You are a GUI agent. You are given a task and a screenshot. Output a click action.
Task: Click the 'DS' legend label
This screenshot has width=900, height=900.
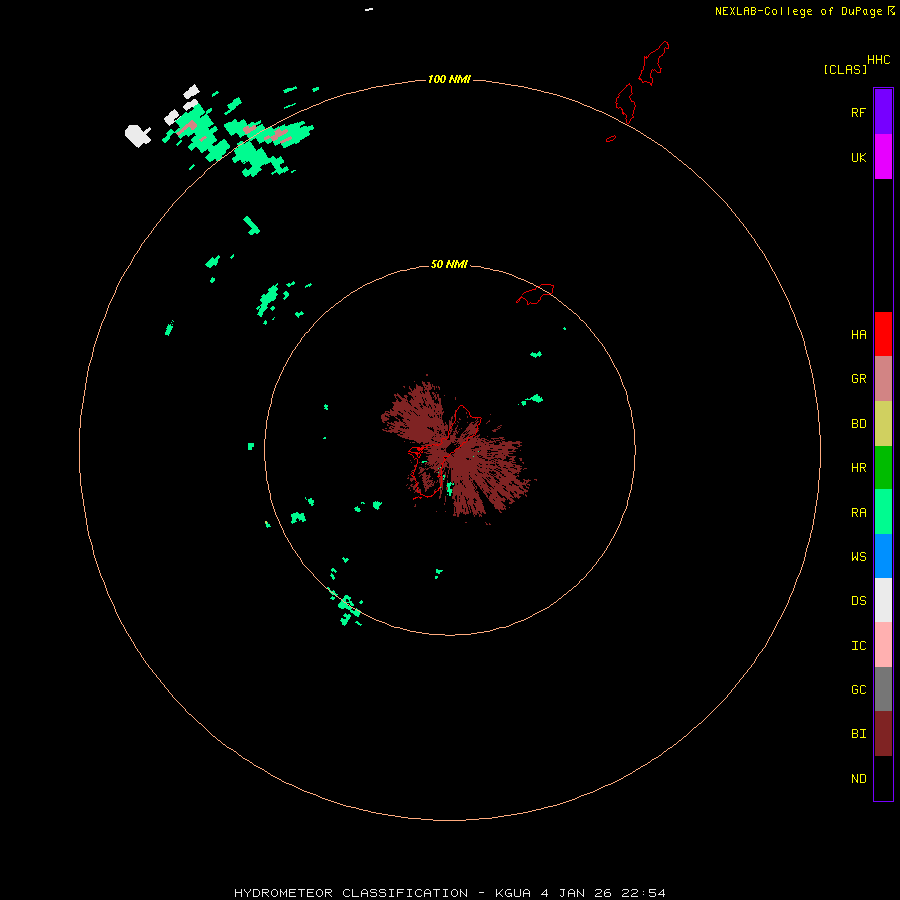[858, 600]
